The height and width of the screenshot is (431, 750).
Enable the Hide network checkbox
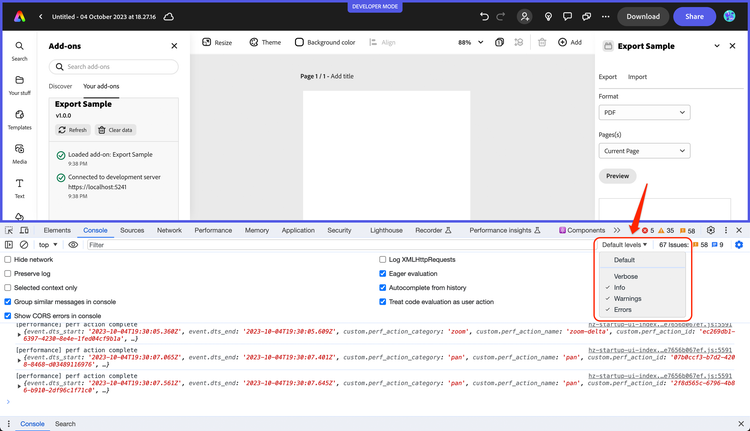8,259
